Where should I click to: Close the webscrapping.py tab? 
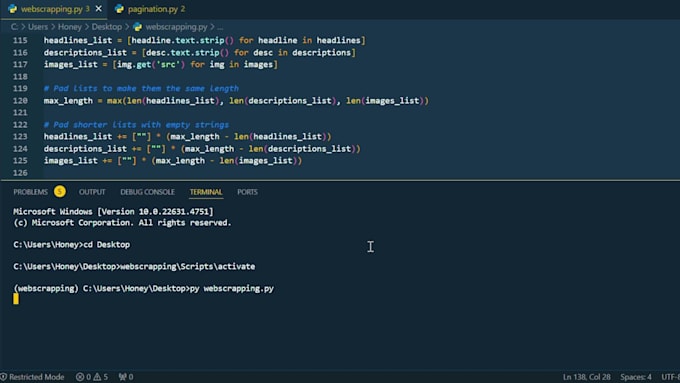tap(98, 9)
